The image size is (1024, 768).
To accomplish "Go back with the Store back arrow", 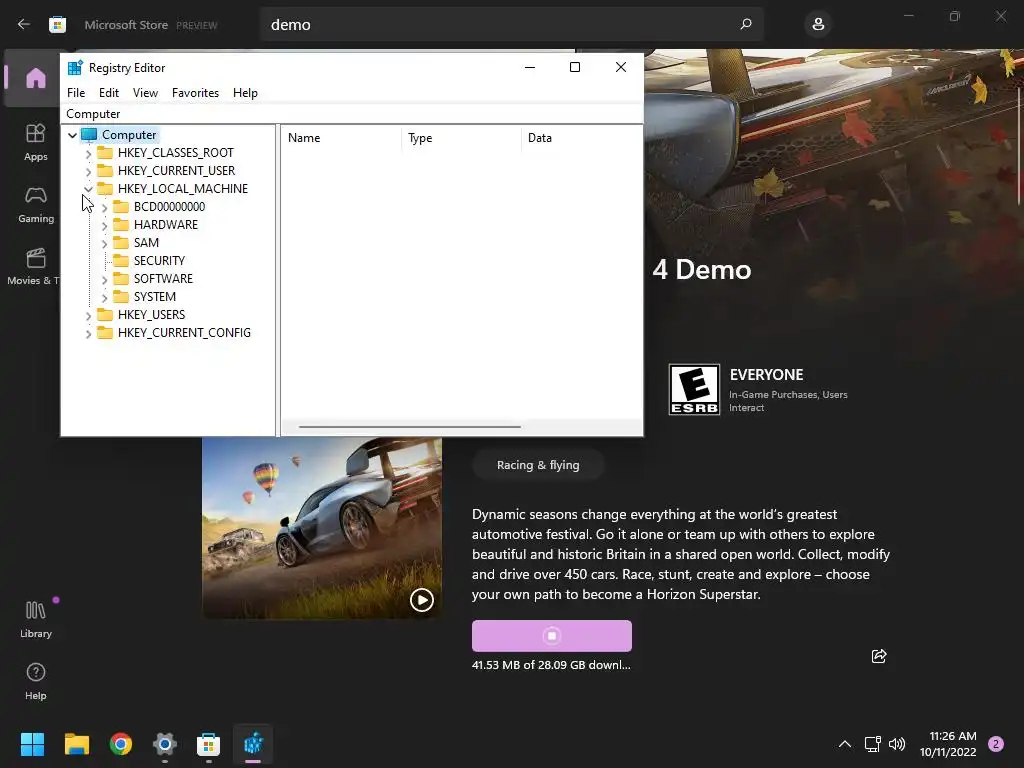I will (24, 25).
